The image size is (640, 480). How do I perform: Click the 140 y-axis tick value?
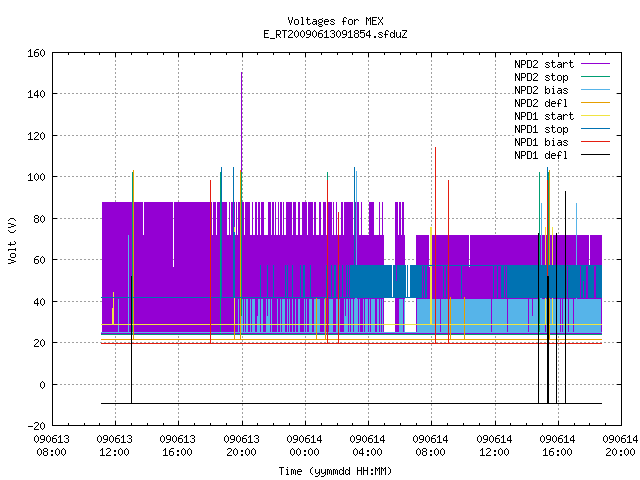tap(36, 94)
